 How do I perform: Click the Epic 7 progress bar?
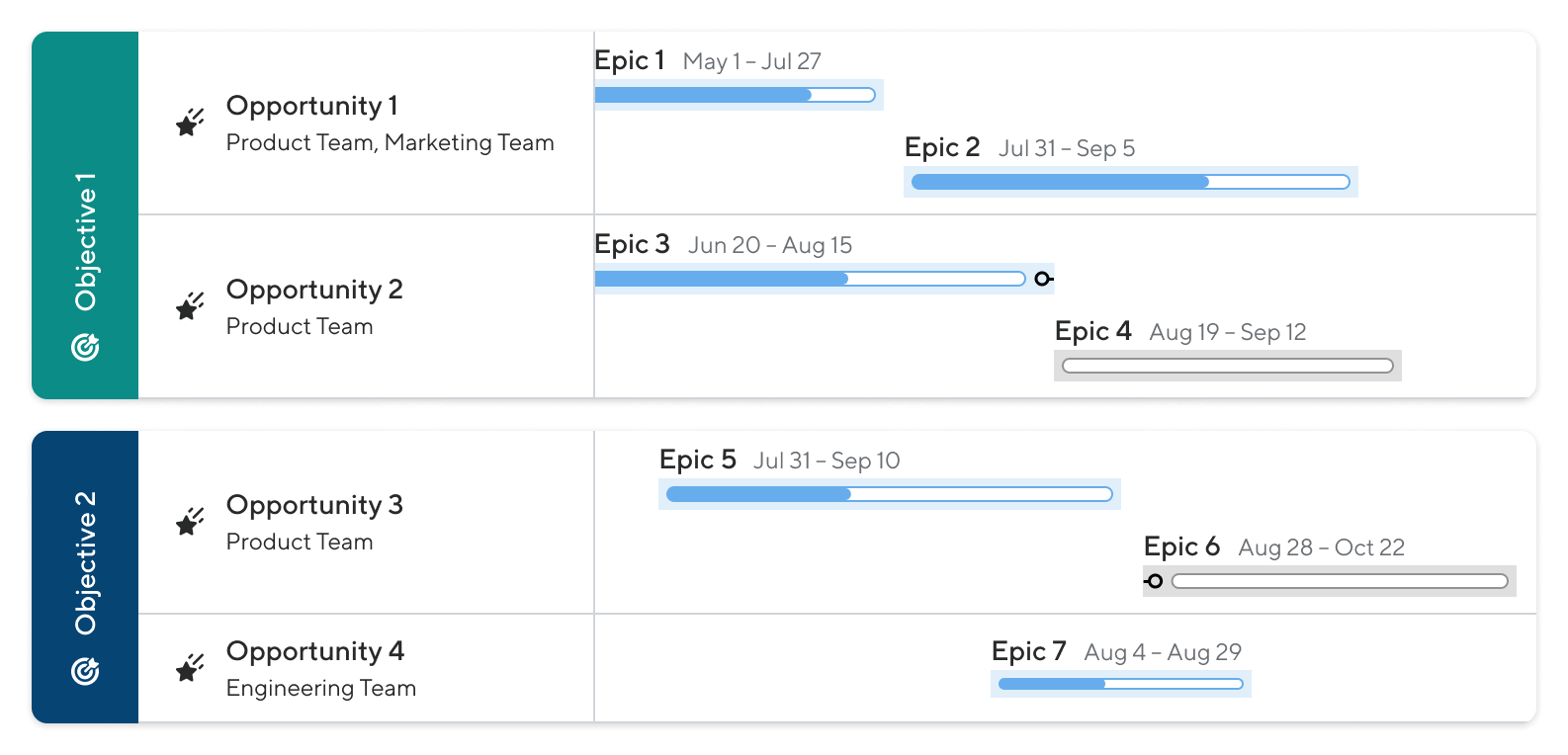point(1120,684)
